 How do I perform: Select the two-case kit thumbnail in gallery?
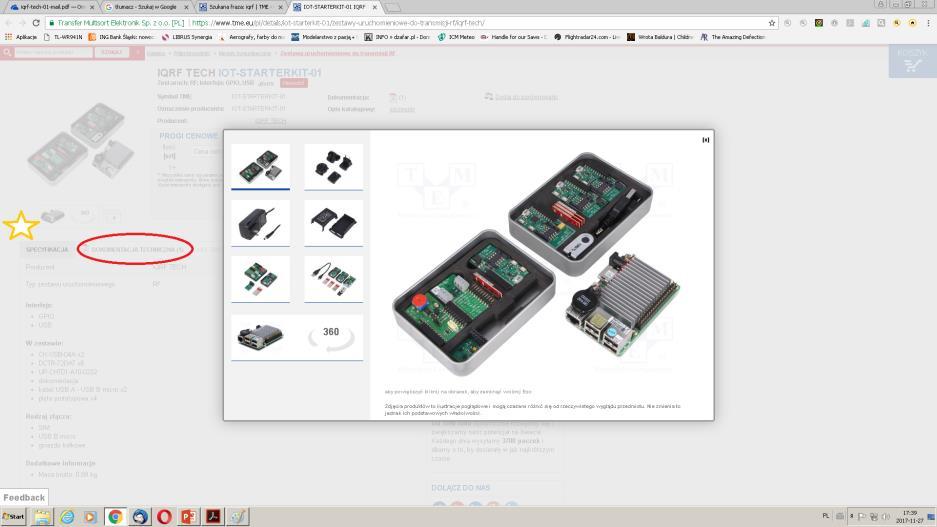point(261,166)
